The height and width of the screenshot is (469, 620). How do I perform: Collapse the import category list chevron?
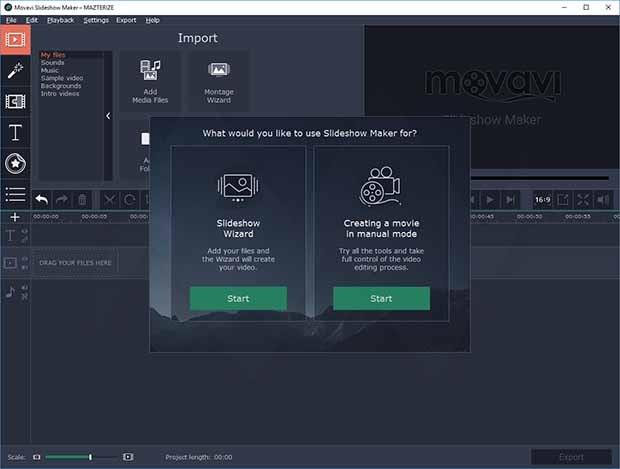[108, 116]
